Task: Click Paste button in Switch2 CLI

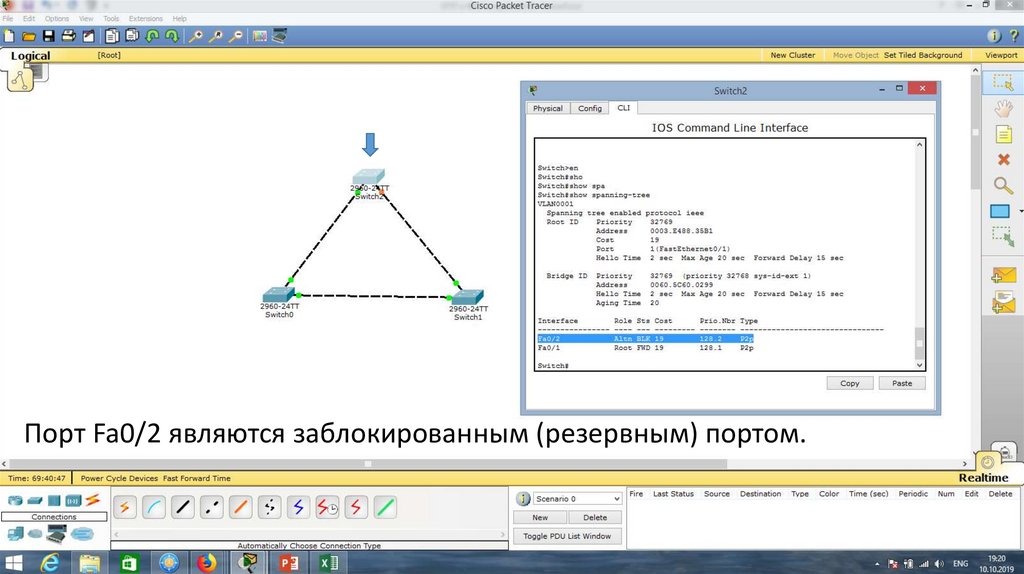Action: tap(902, 383)
